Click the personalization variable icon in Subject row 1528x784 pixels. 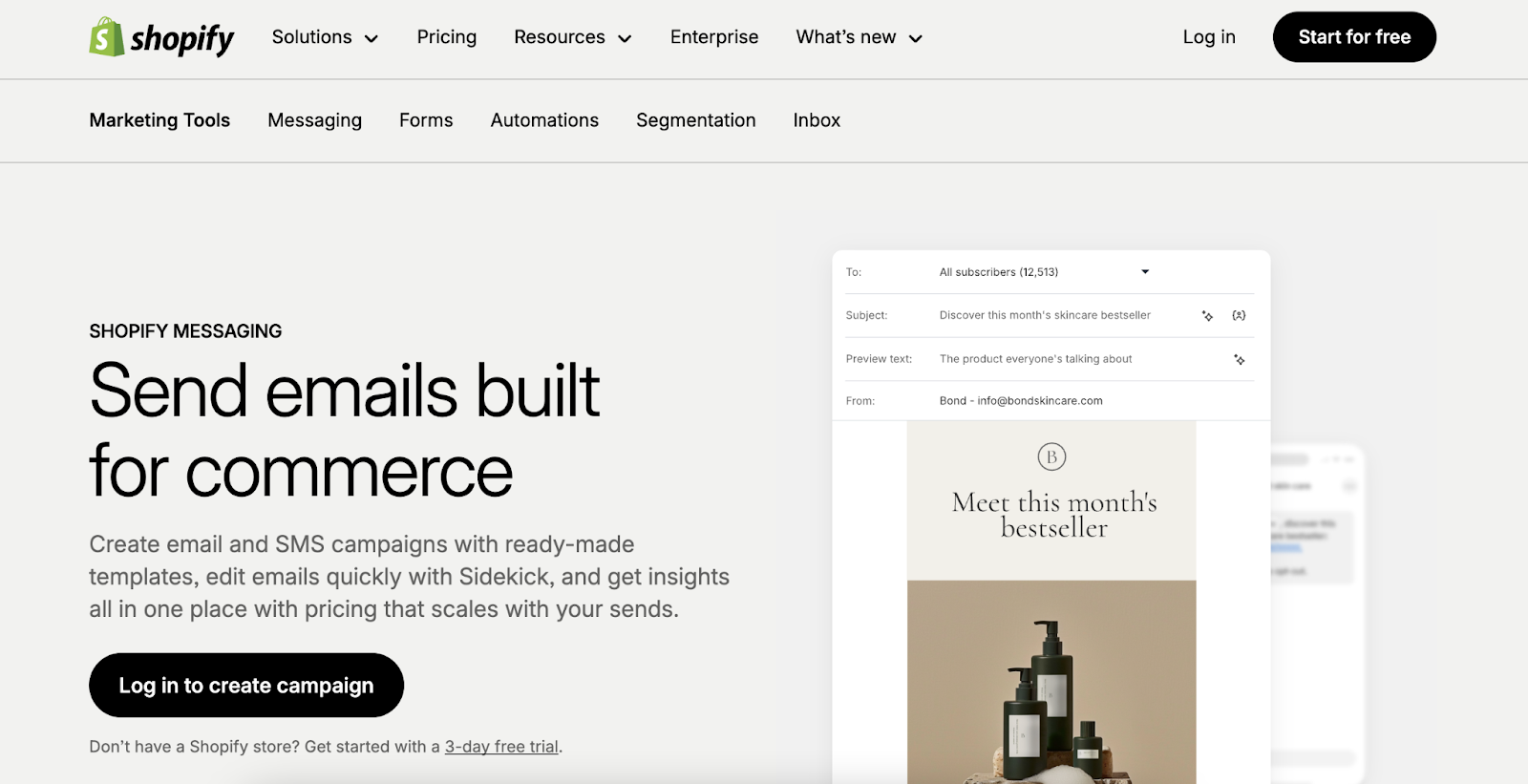(1239, 315)
